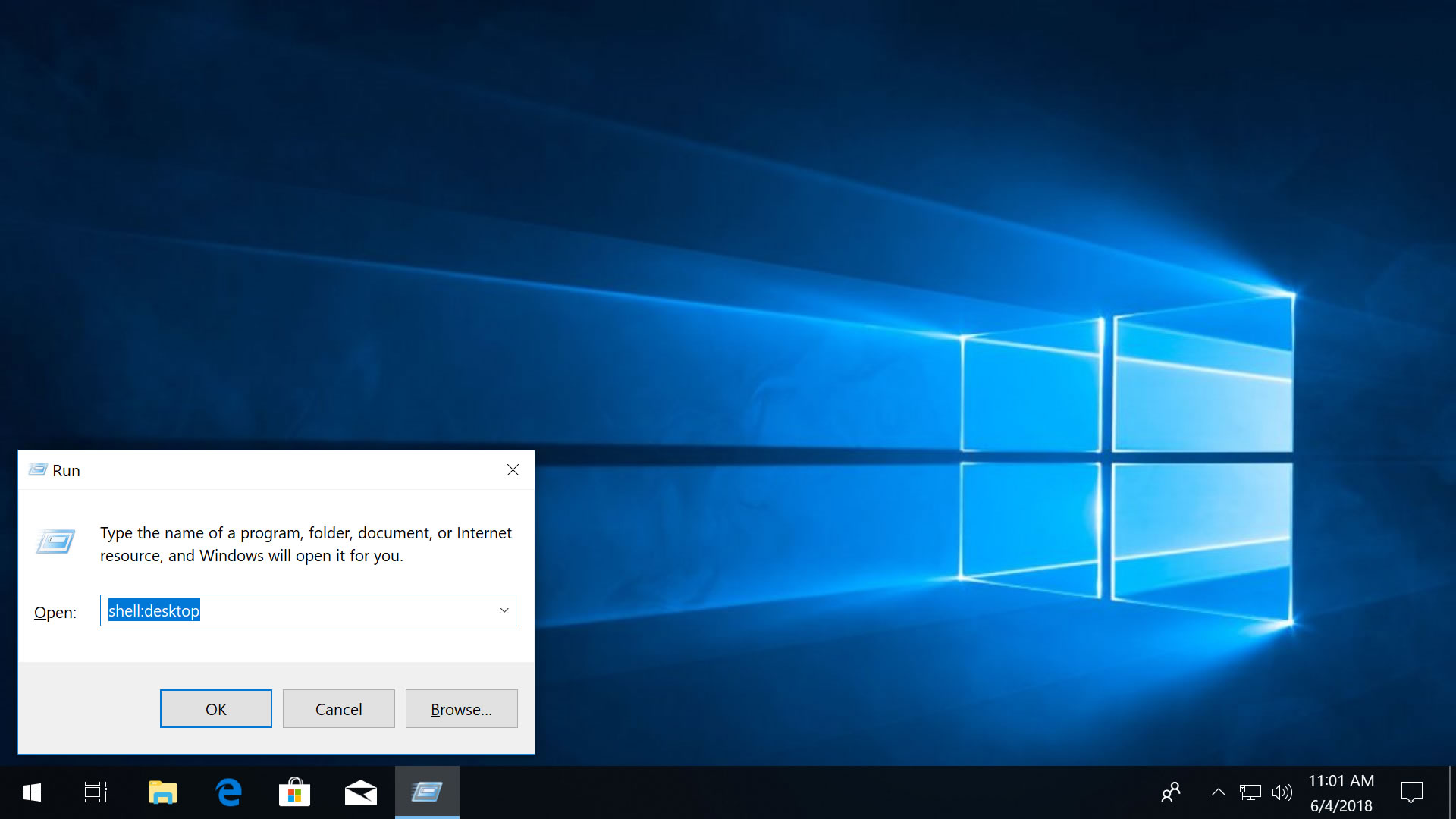Cancel the Run dialog
1456x819 pixels.
pyautogui.click(x=338, y=709)
